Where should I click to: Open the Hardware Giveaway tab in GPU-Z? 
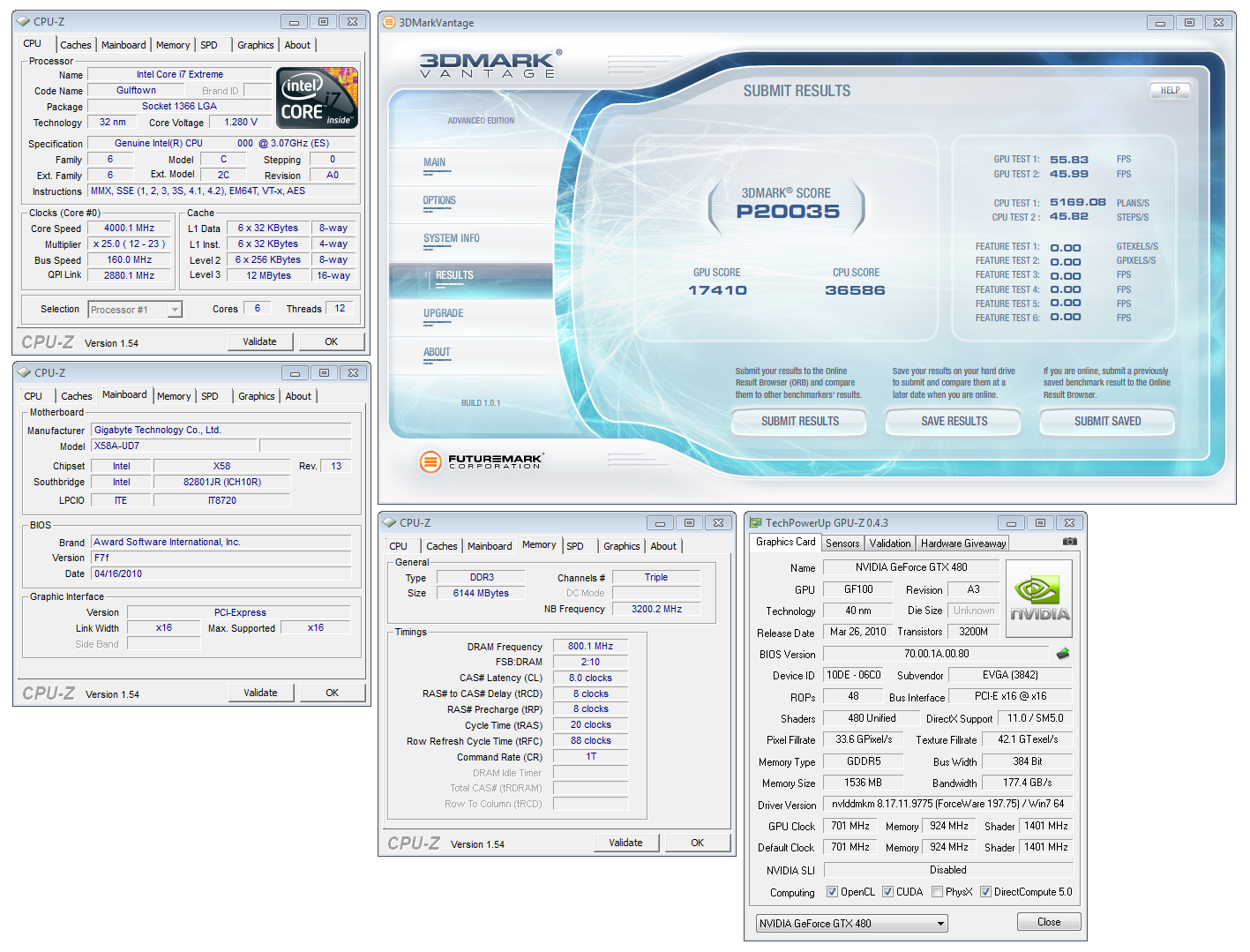click(x=963, y=543)
